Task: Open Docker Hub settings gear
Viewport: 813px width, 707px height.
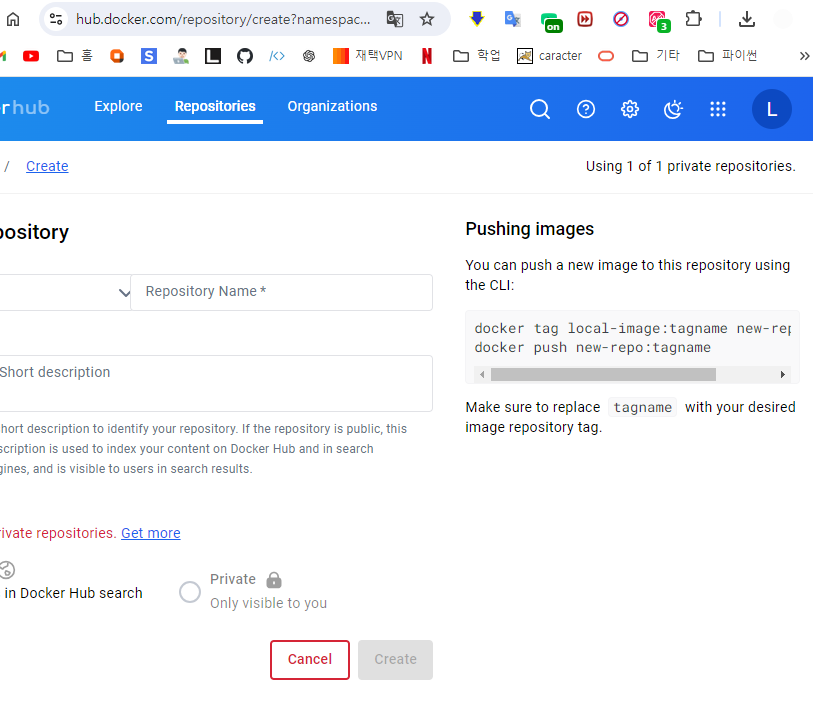Action: tap(630, 109)
